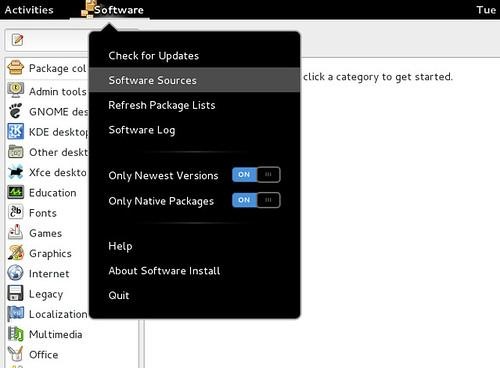Open the Software Log entry
Image resolution: width=500 pixels, height=368 pixels.
195,130
